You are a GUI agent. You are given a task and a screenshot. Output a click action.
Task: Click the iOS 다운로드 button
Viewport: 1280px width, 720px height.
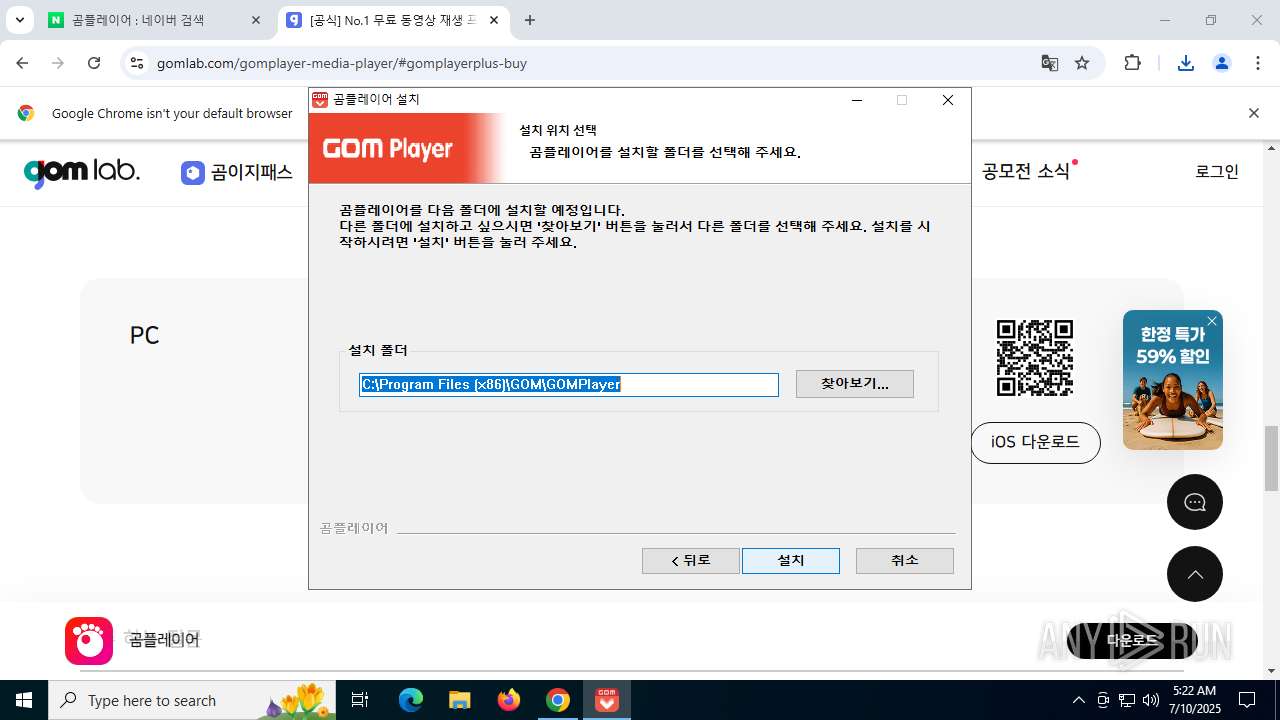pyautogui.click(x=1035, y=442)
